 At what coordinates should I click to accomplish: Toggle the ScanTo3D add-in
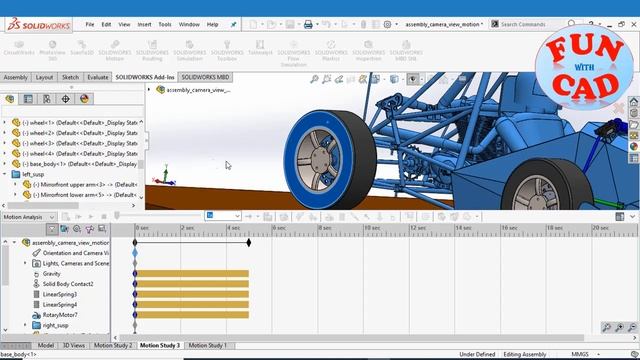(82, 48)
